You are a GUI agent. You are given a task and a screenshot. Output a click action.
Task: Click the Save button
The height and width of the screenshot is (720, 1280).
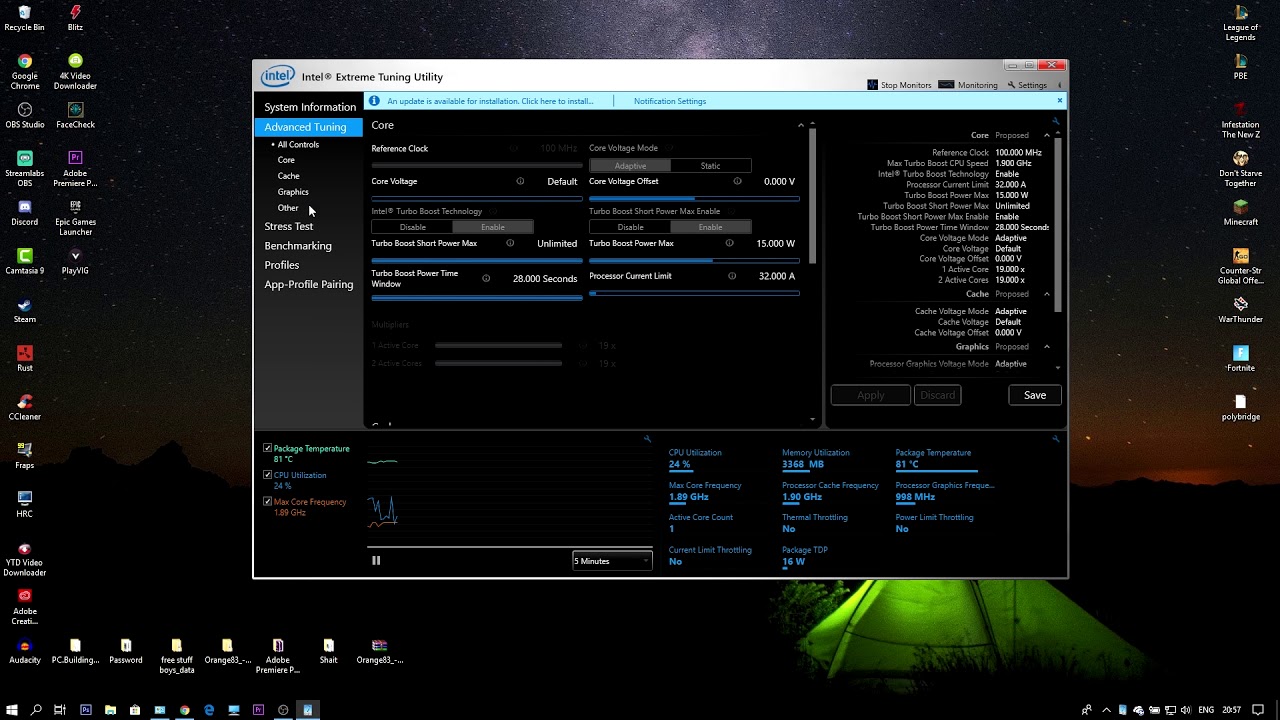tap(1035, 395)
